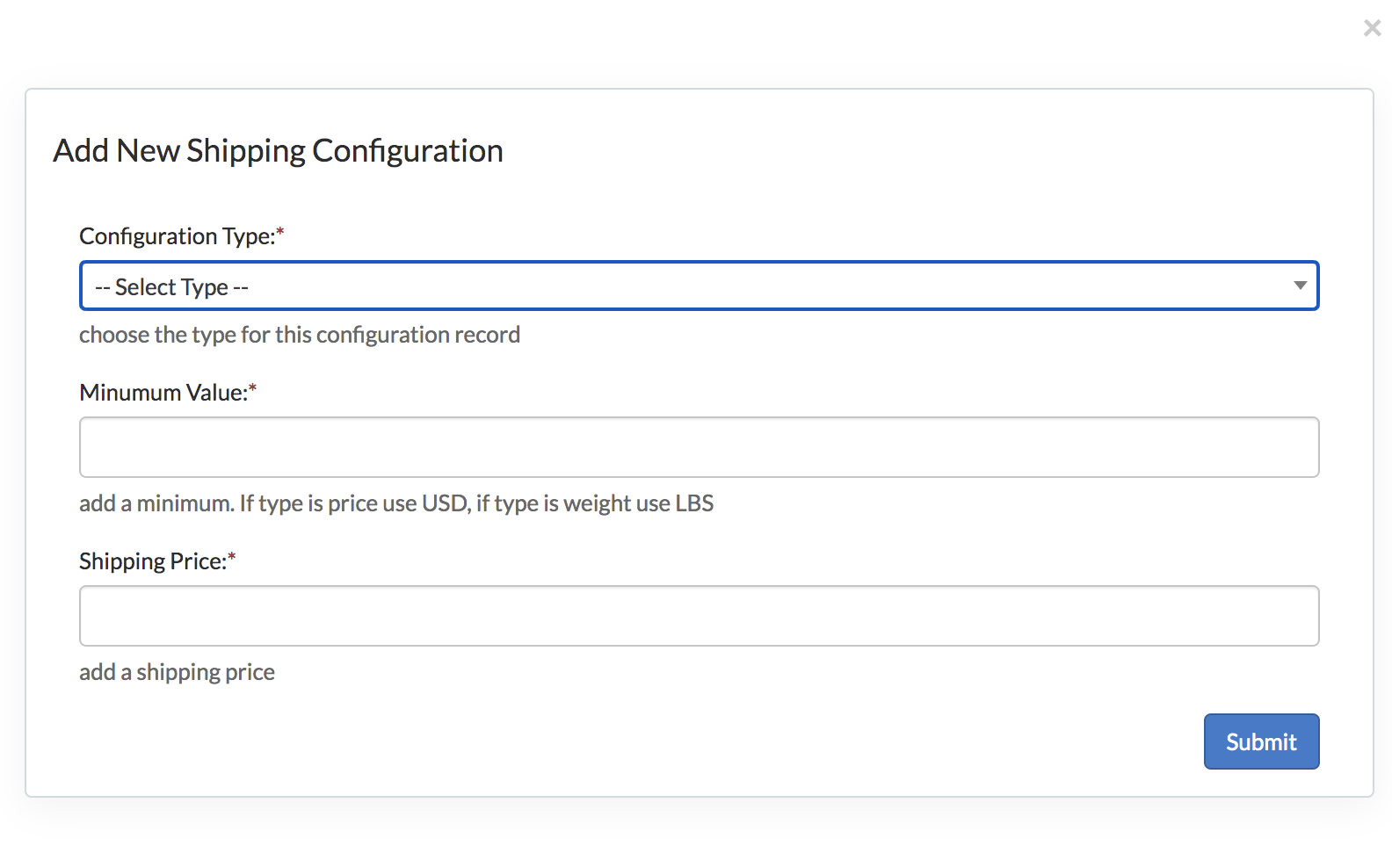Click the required asterisk after Shipping Price
This screenshot has width=1392, height=868.
coord(232,559)
